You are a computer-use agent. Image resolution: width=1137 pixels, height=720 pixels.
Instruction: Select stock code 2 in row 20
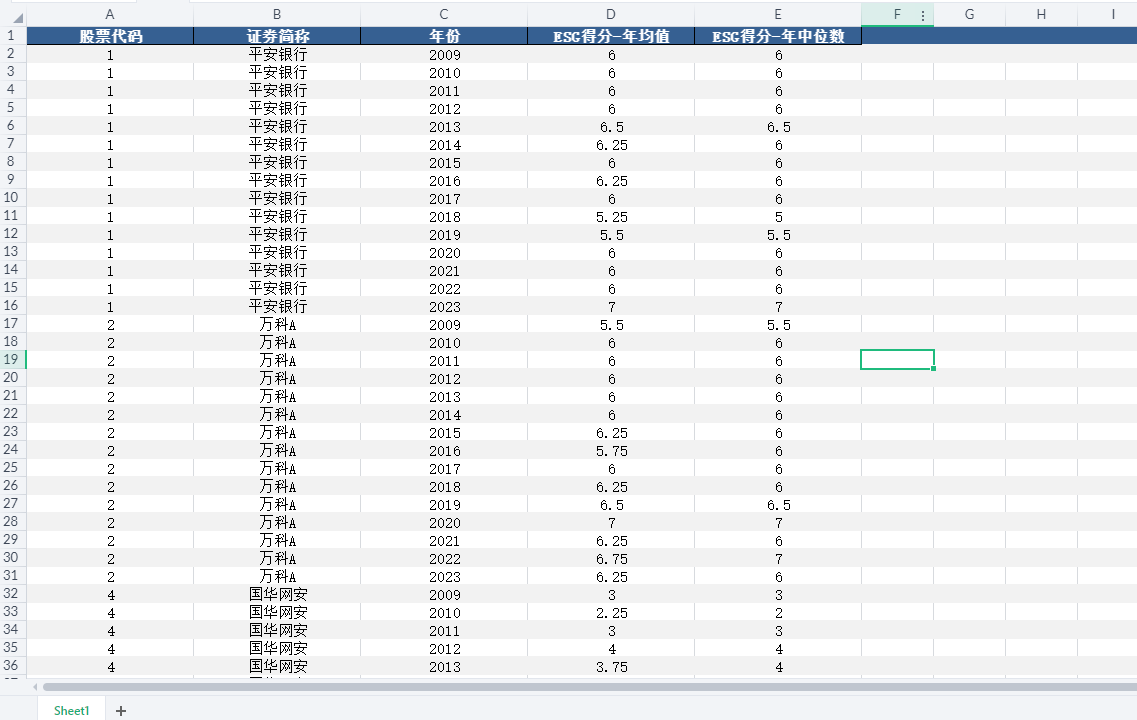(110, 378)
